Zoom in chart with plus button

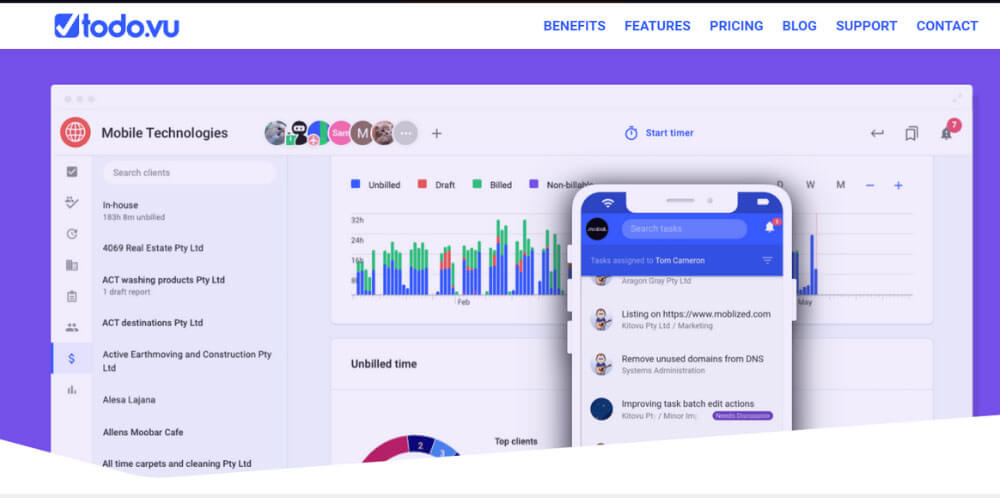898,186
